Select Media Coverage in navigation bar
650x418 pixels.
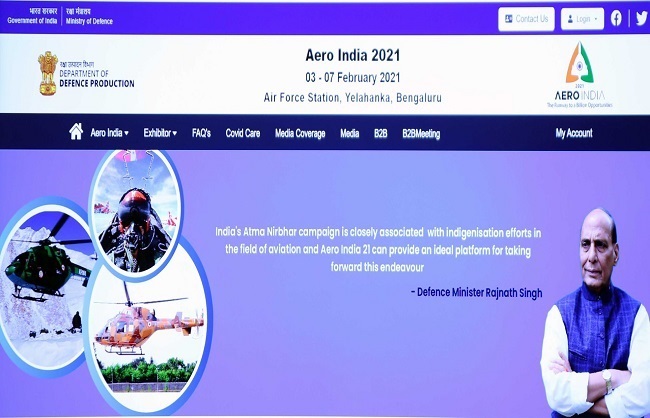(300, 134)
